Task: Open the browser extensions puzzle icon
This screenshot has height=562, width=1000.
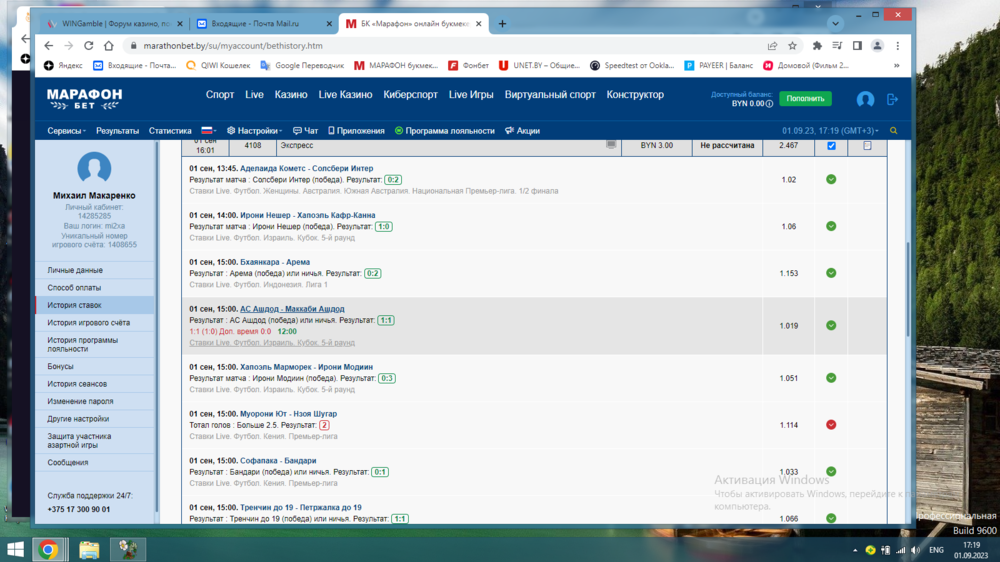Action: 817,46
